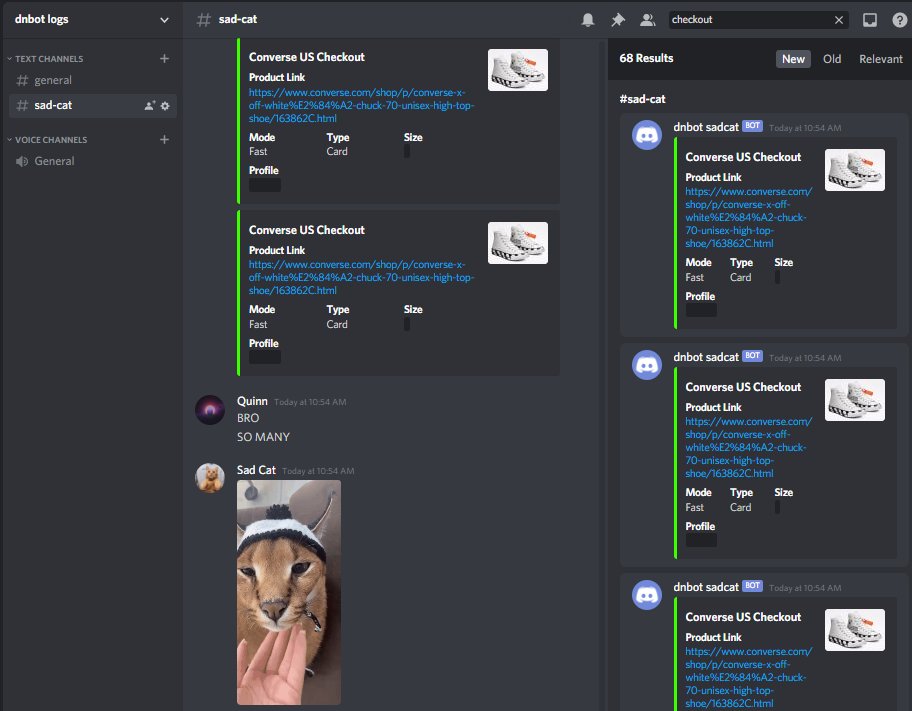Open second result dnbot sadcat avatar

tap(647, 365)
